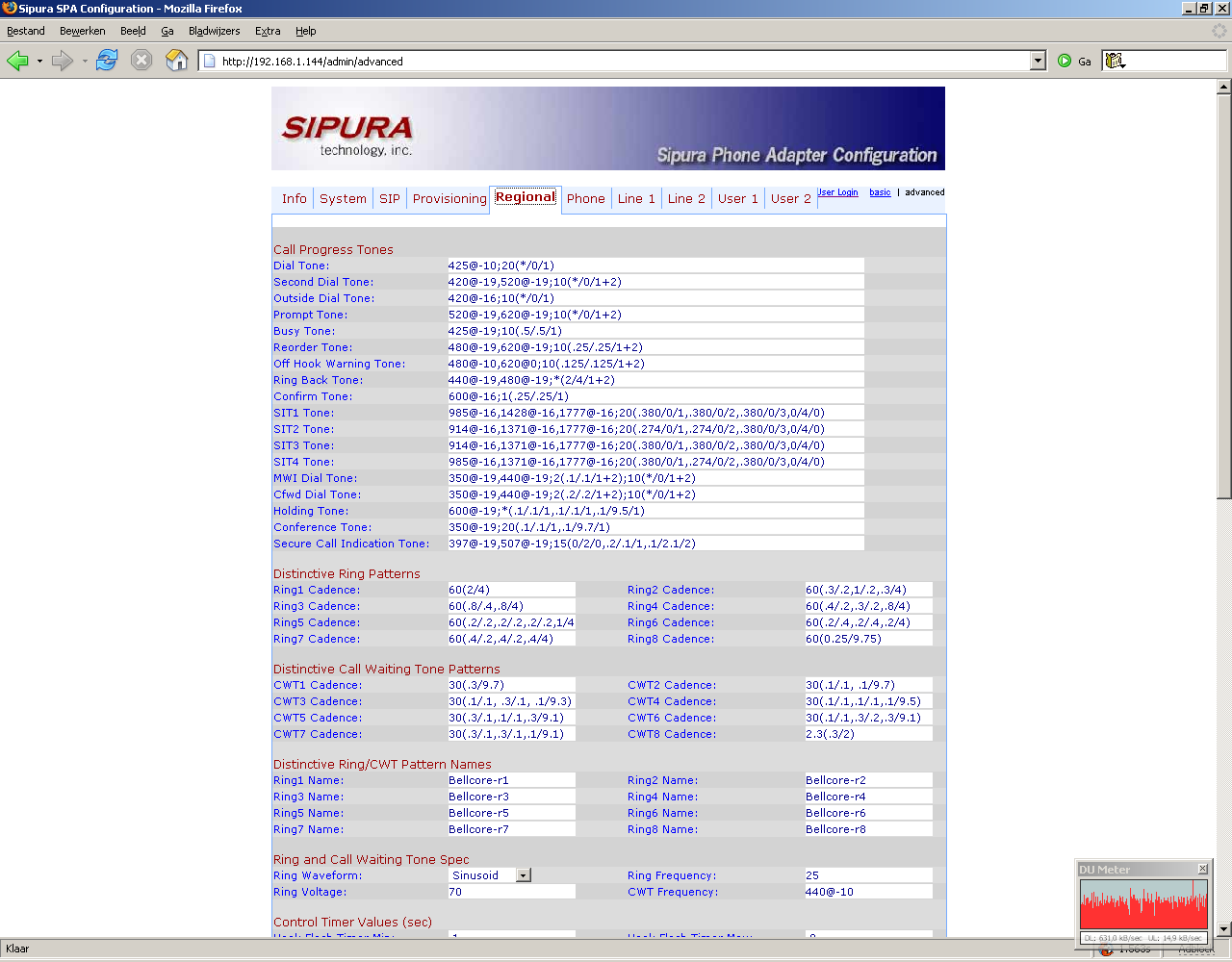Click the scrollbar up arrow

[1224, 87]
